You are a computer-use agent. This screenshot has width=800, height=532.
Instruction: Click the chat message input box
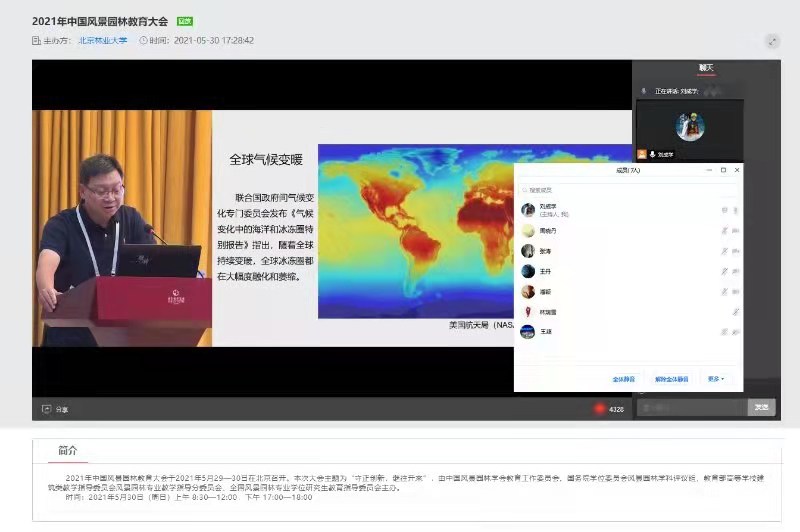(x=692, y=408)
